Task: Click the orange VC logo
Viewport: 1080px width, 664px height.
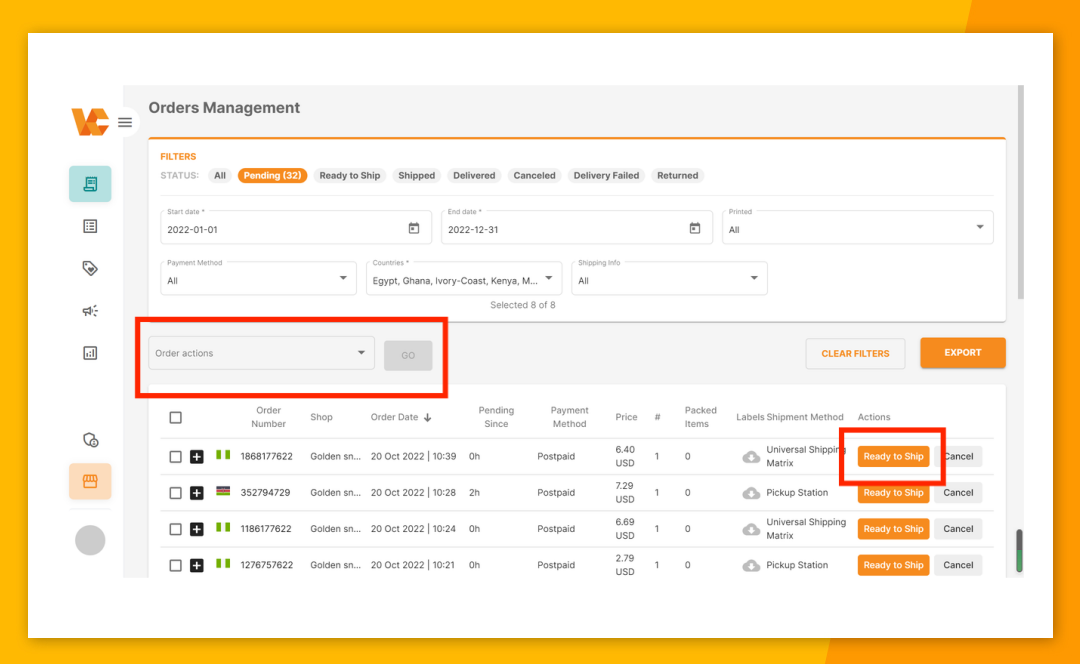Action: pyautogui.click(x=90, y=122)
